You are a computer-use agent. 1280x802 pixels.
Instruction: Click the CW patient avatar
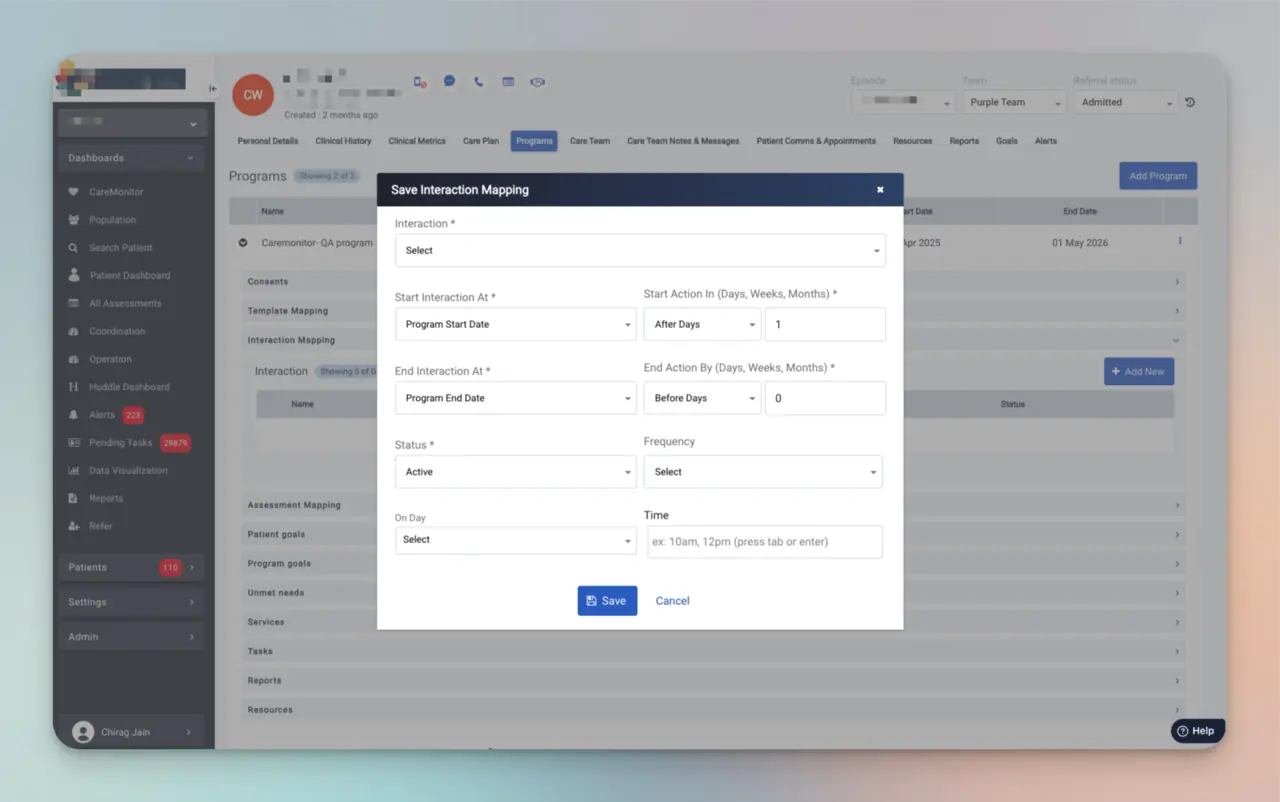click(x=253, y=95)
